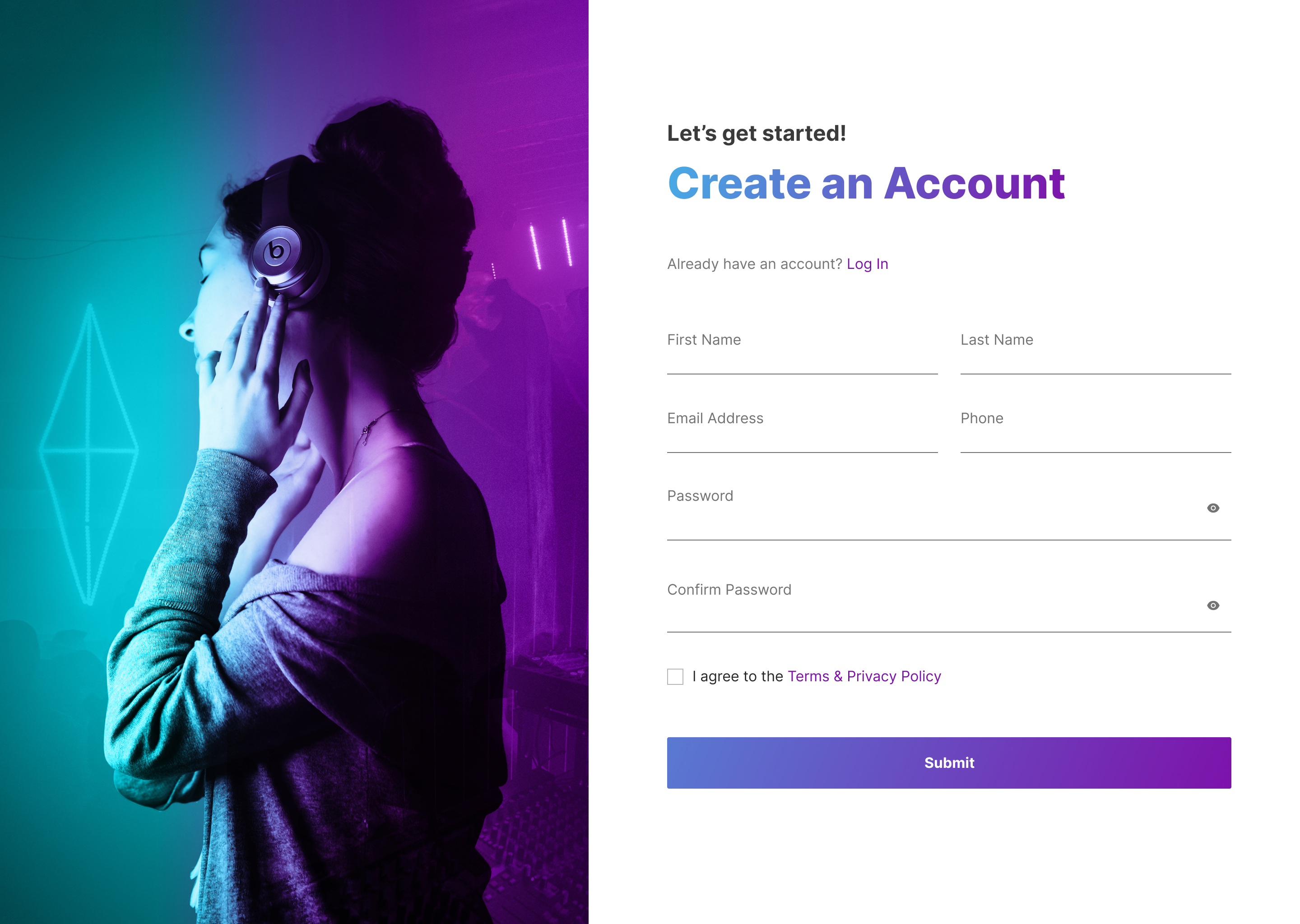Toggle visibility eye for Confirm Password
The image size is (1300, 924).
[1213, 605]
